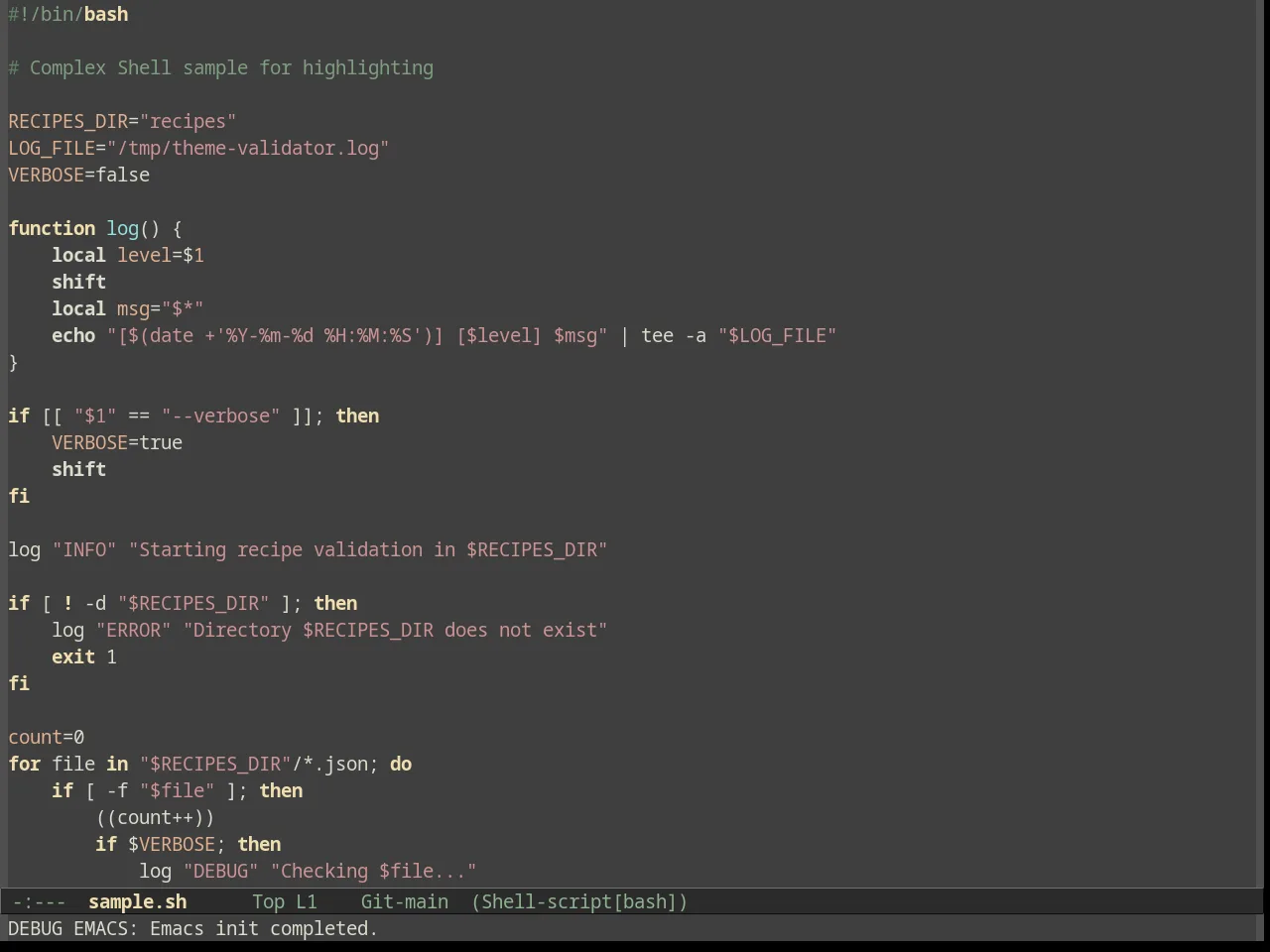
Task: Click the Git-main indicator in mode line
Action: pyautogui.click(x=404, y=902)
